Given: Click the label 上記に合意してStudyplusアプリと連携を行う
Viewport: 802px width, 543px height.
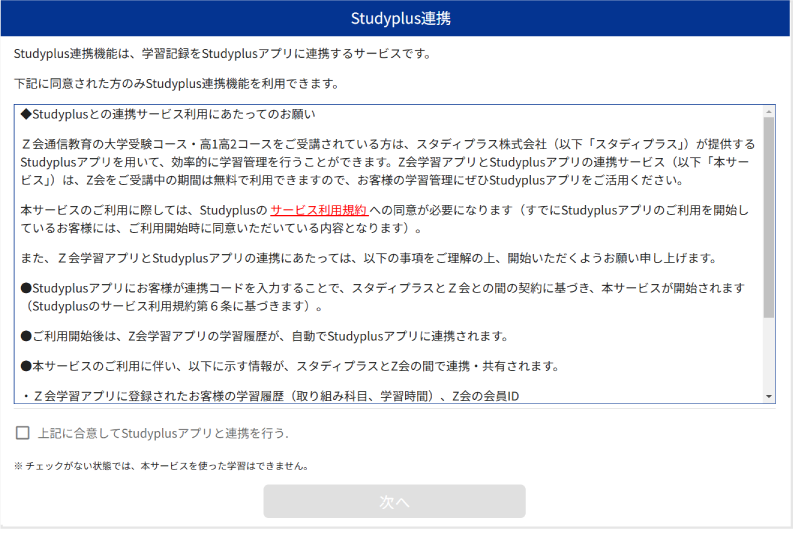Looking at the screenshot, I should pos(162,433).
